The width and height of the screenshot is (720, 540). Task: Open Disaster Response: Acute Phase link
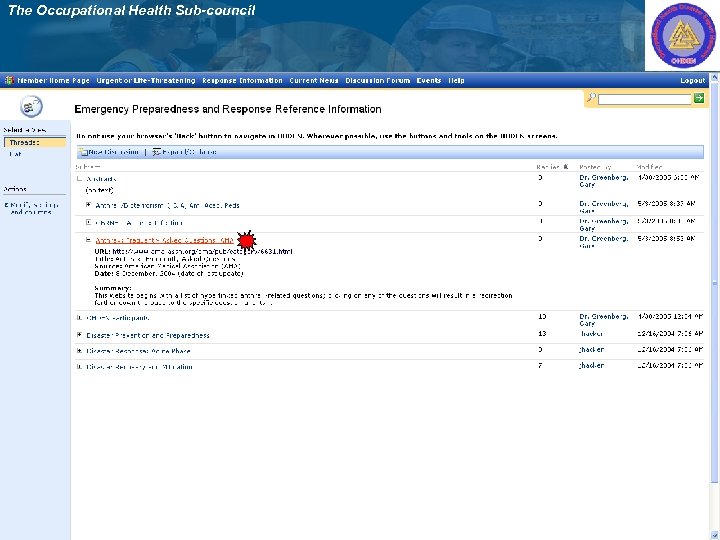[x=138, y=351]
